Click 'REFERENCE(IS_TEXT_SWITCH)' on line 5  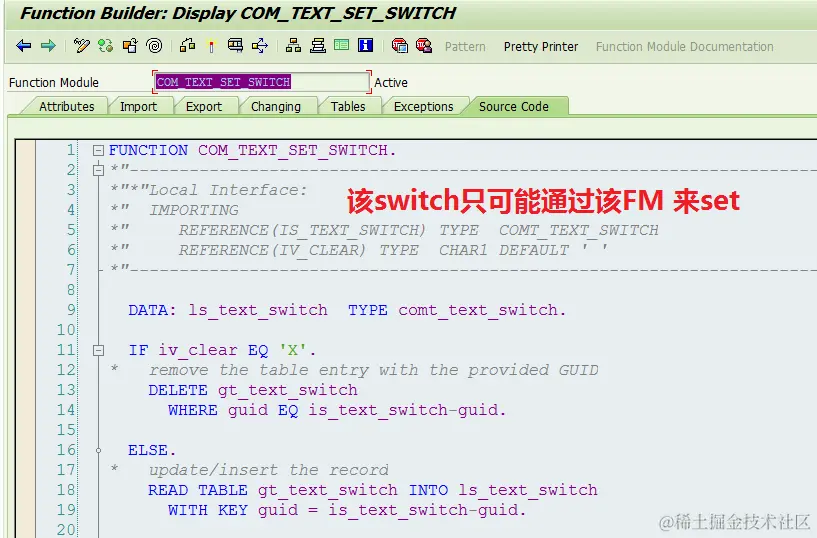(x=302, y=230)
